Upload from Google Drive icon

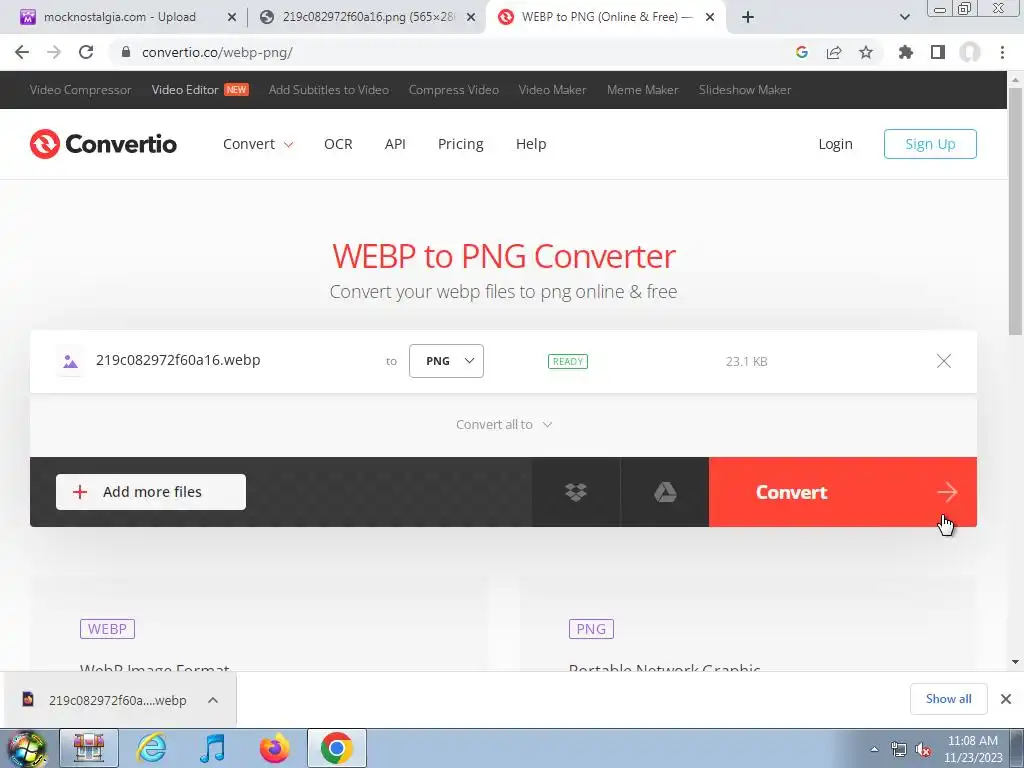pyautogui.click(x=665, y=492)
